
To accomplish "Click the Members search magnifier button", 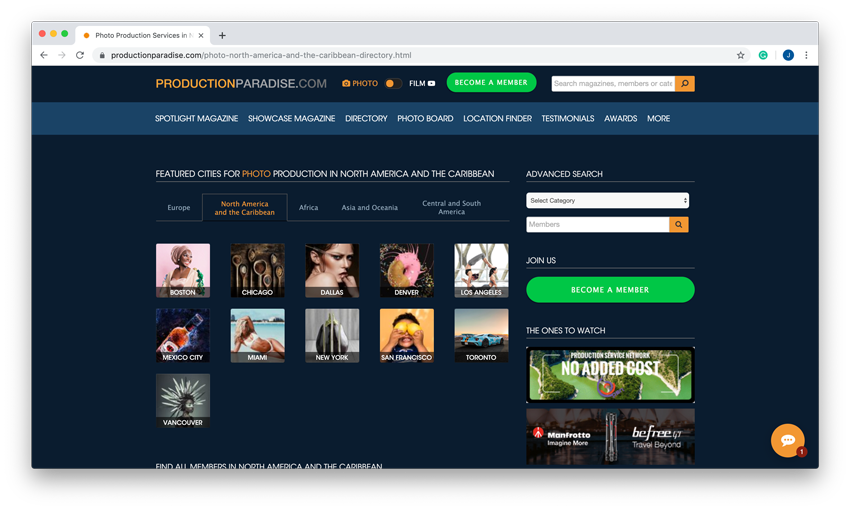I will click(679, 224).
